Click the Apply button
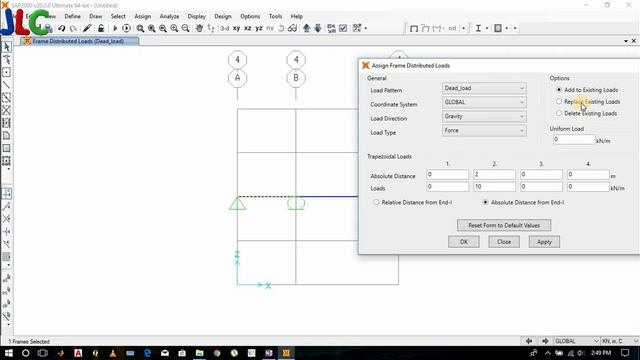This screenshot has height=360, width=640. (544, 242)
